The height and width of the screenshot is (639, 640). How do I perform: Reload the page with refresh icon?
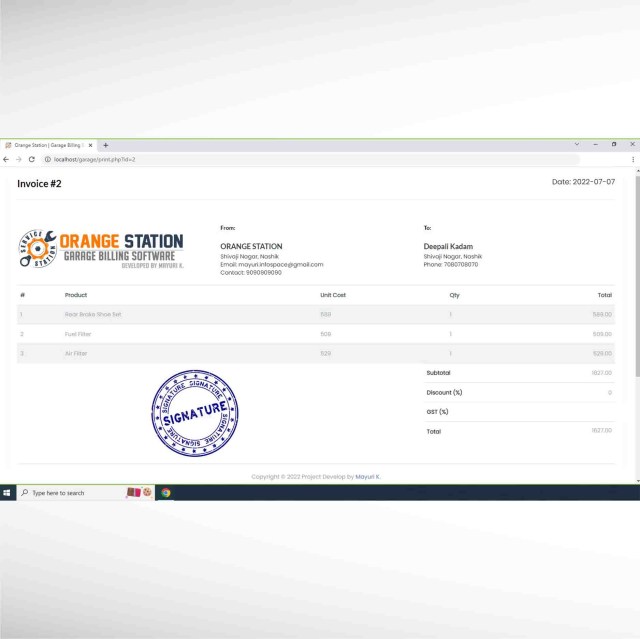coord(31,160)
